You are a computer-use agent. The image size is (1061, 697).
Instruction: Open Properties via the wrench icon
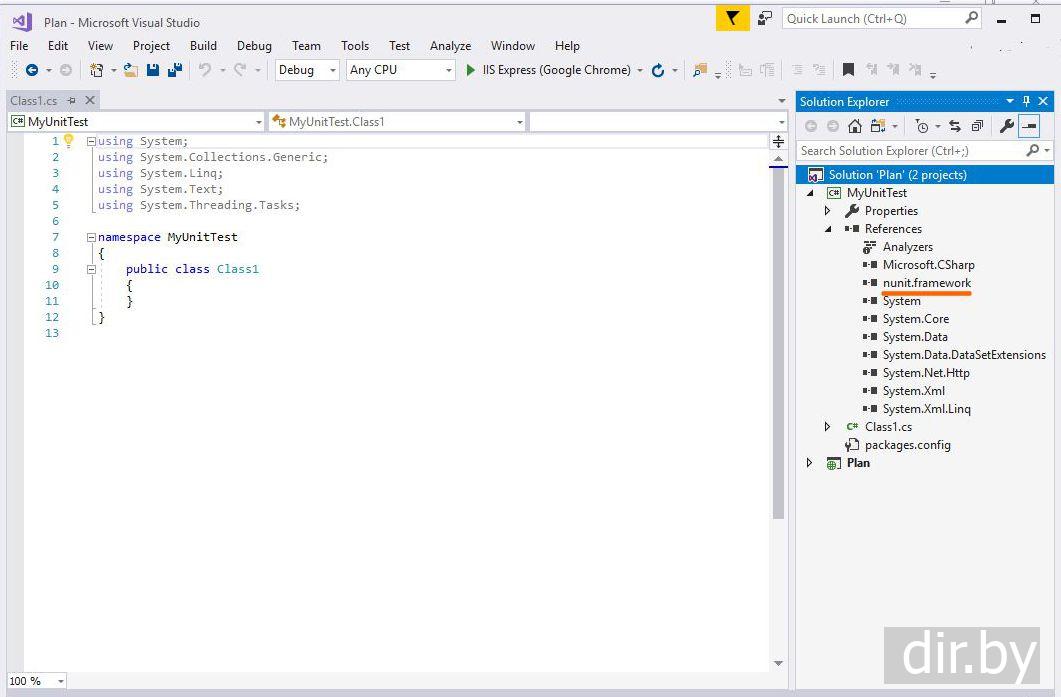1006,126
